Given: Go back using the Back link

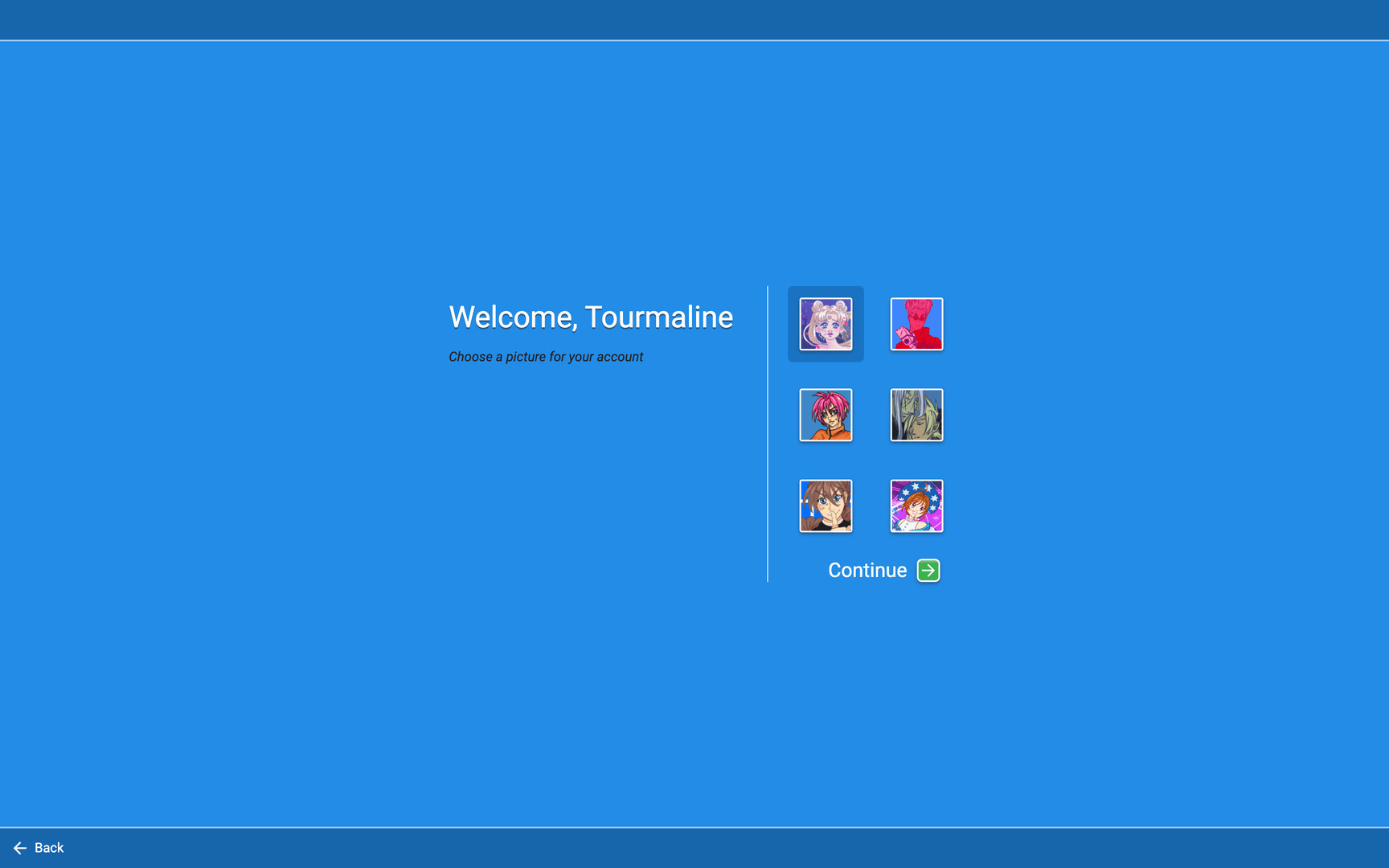Looking at the screenshot, I should point(49,847).
